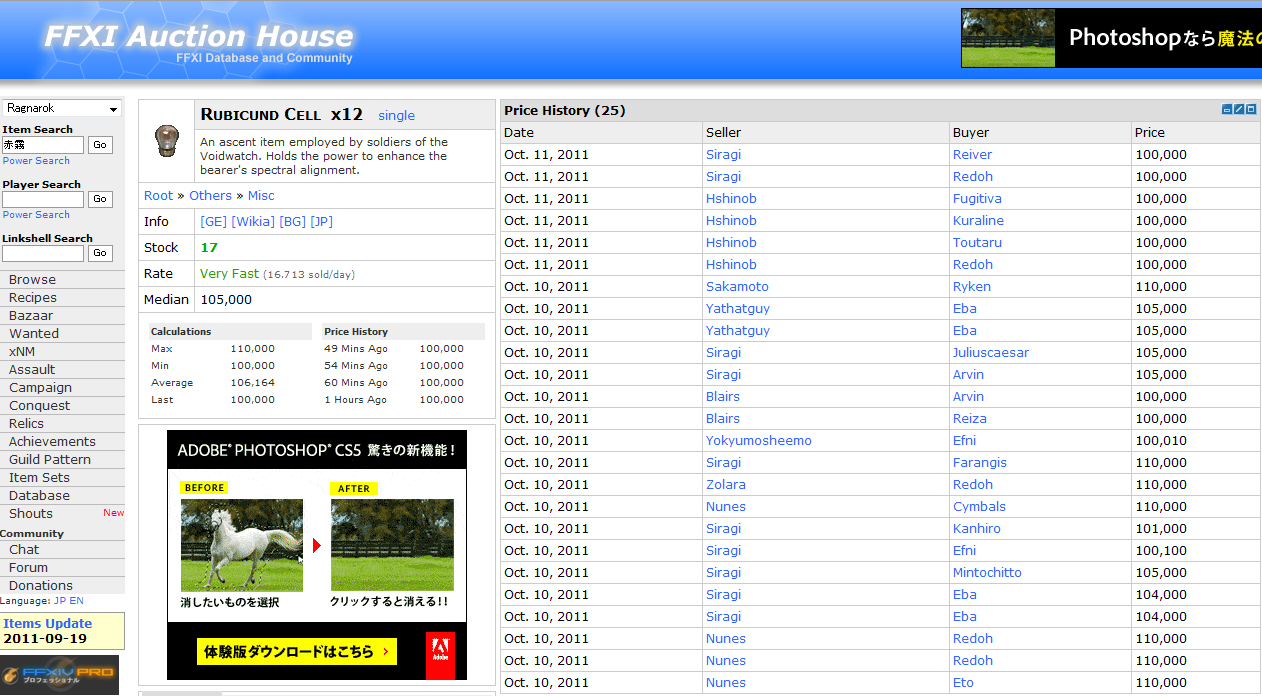
Task: Collapse the Price History panel
Action: [1227, 110]
